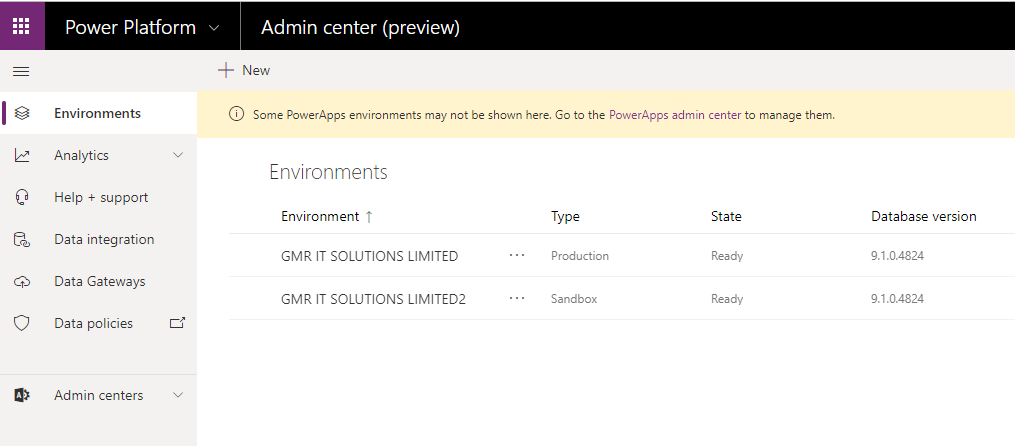Sort by the Environment column header

(320, 216)
